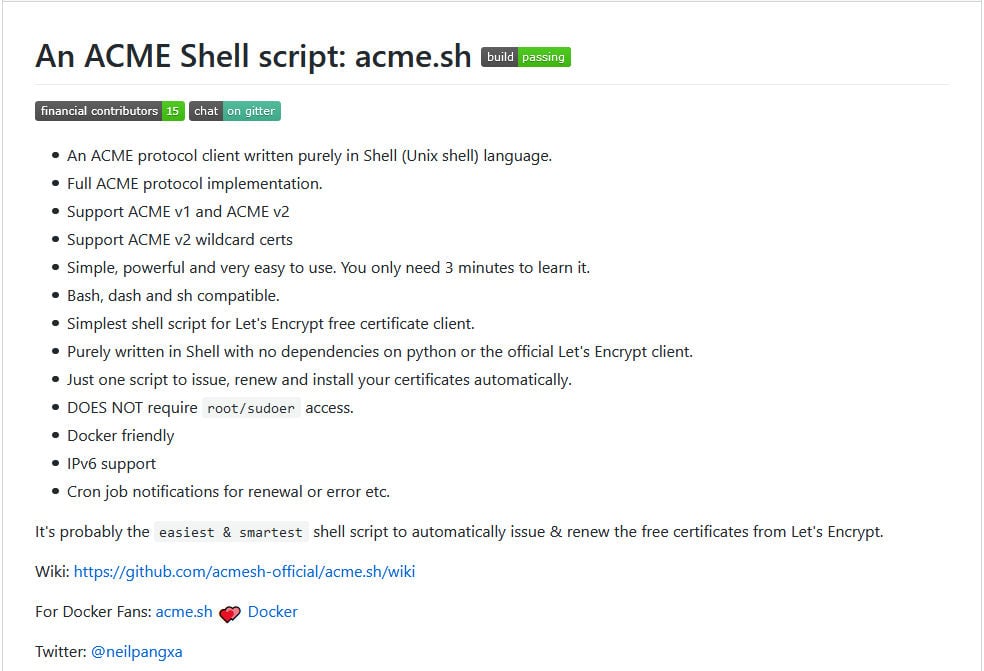Click 'Support ACME v1 and ACME v2' text
Viewport: 984px width, 671px height.
coord(178,212)
